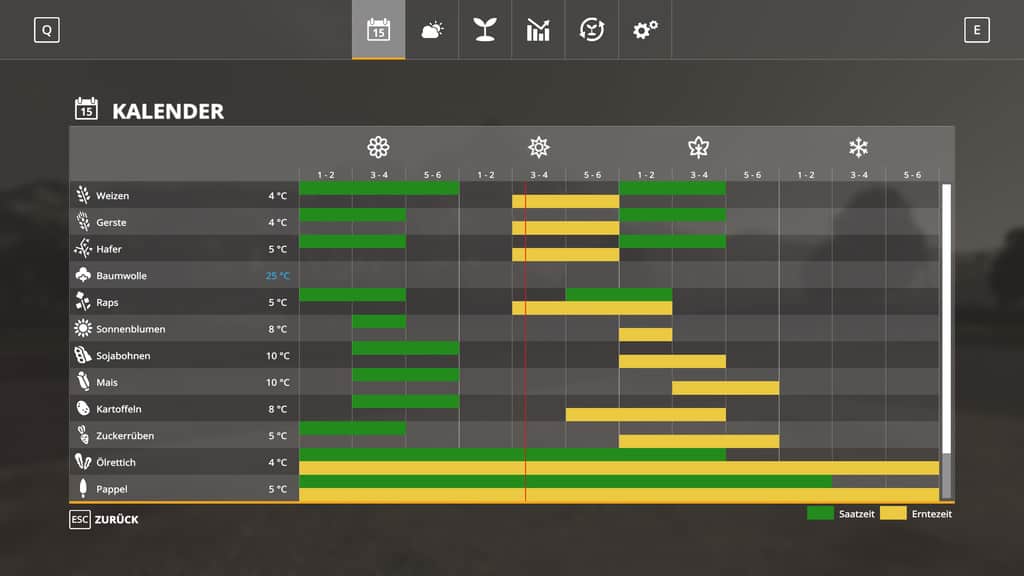The width and height of the screenshot is (1024, 576).
Task: Select the Weizen crop row
Action: 113,196
